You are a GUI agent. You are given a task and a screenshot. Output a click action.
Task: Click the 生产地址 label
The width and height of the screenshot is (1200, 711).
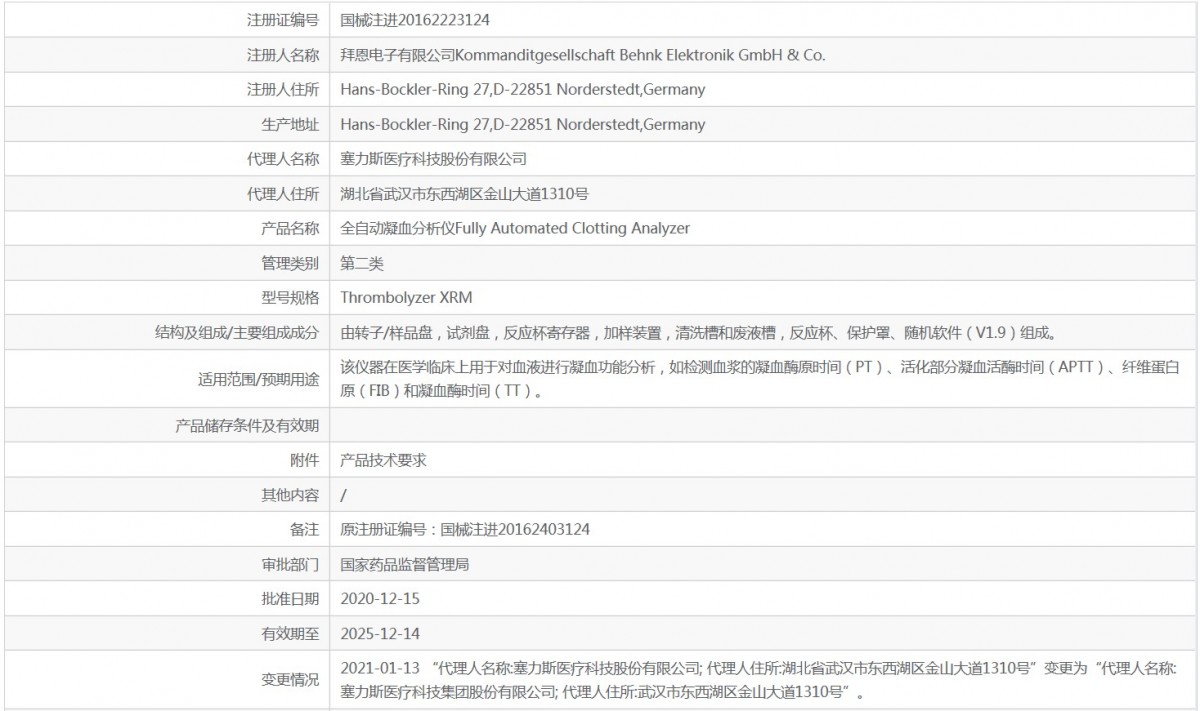(x=290, y=125)
